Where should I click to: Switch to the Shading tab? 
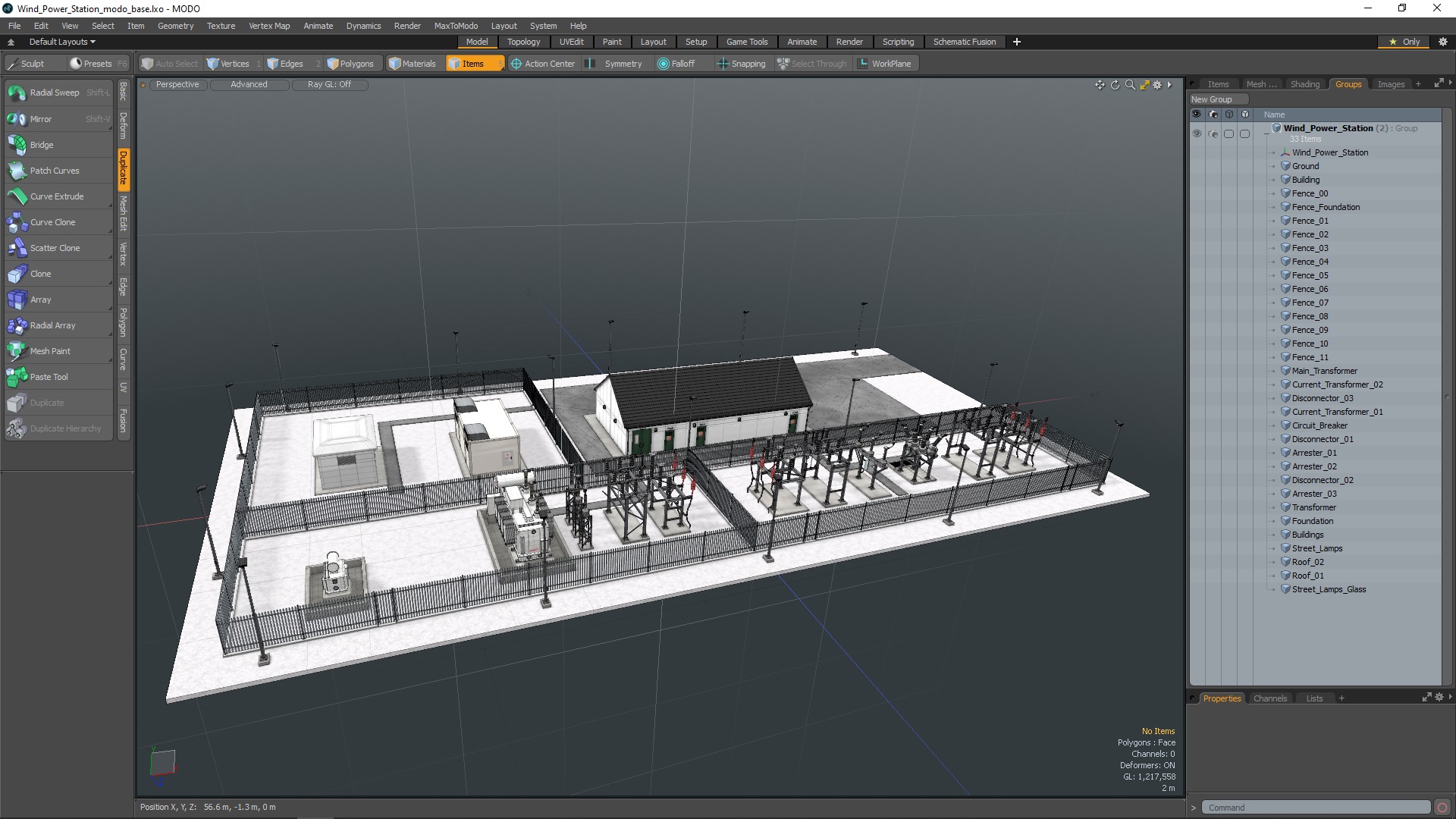coord(1304,84)
